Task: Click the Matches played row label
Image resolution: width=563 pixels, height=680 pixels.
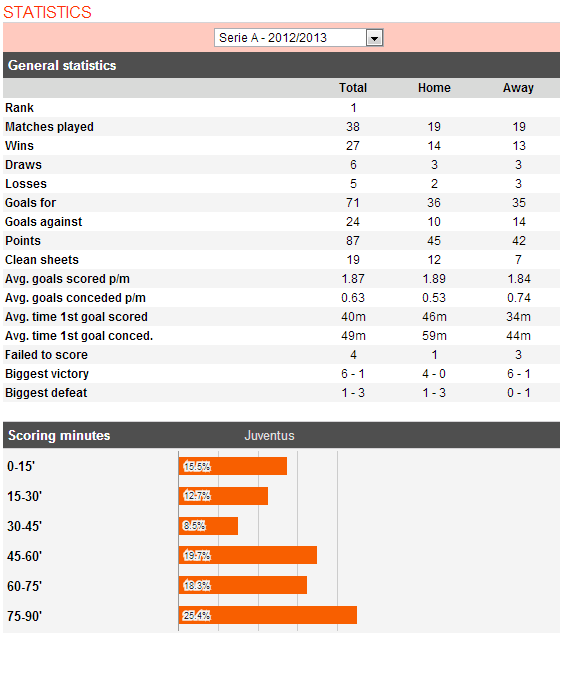Action: tap(49, 127)
